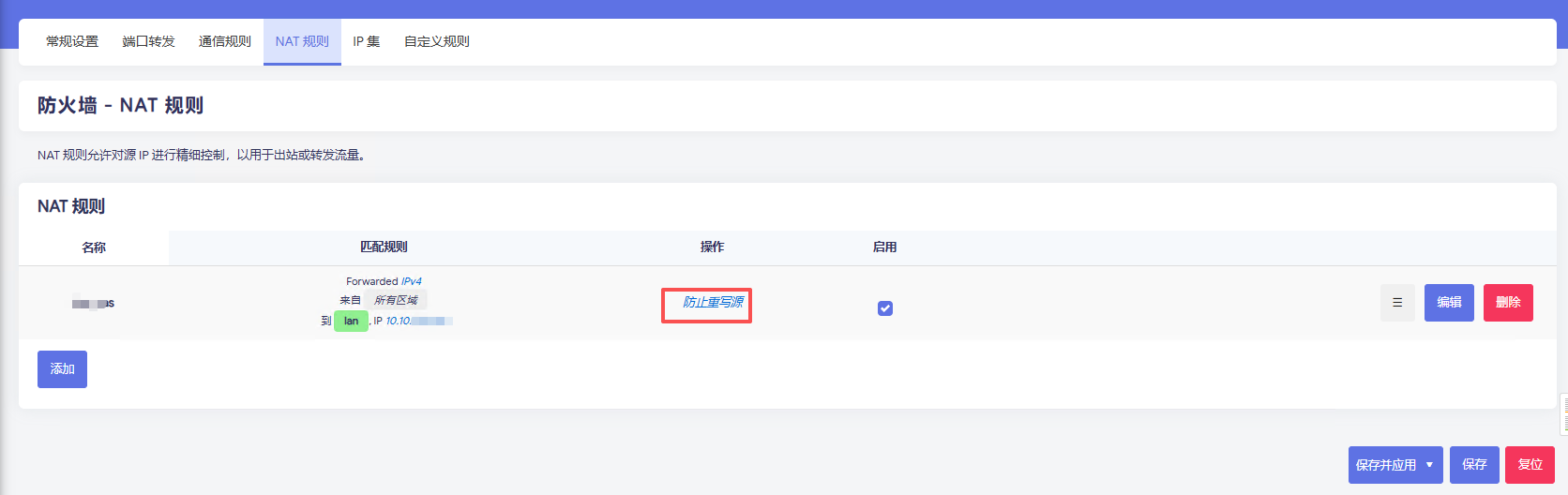Click the 所有区域 source zone label

click(x=396, y=300)
